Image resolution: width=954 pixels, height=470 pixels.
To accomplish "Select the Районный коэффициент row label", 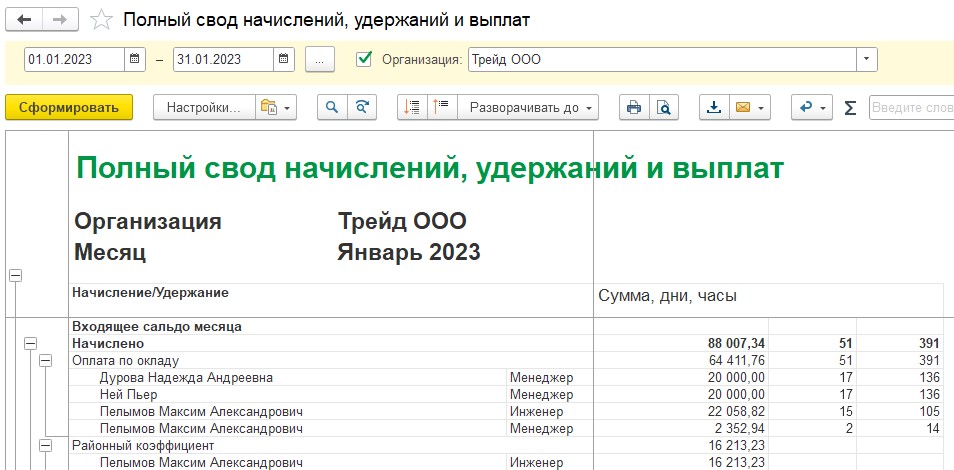I will (x=143, y=446).
